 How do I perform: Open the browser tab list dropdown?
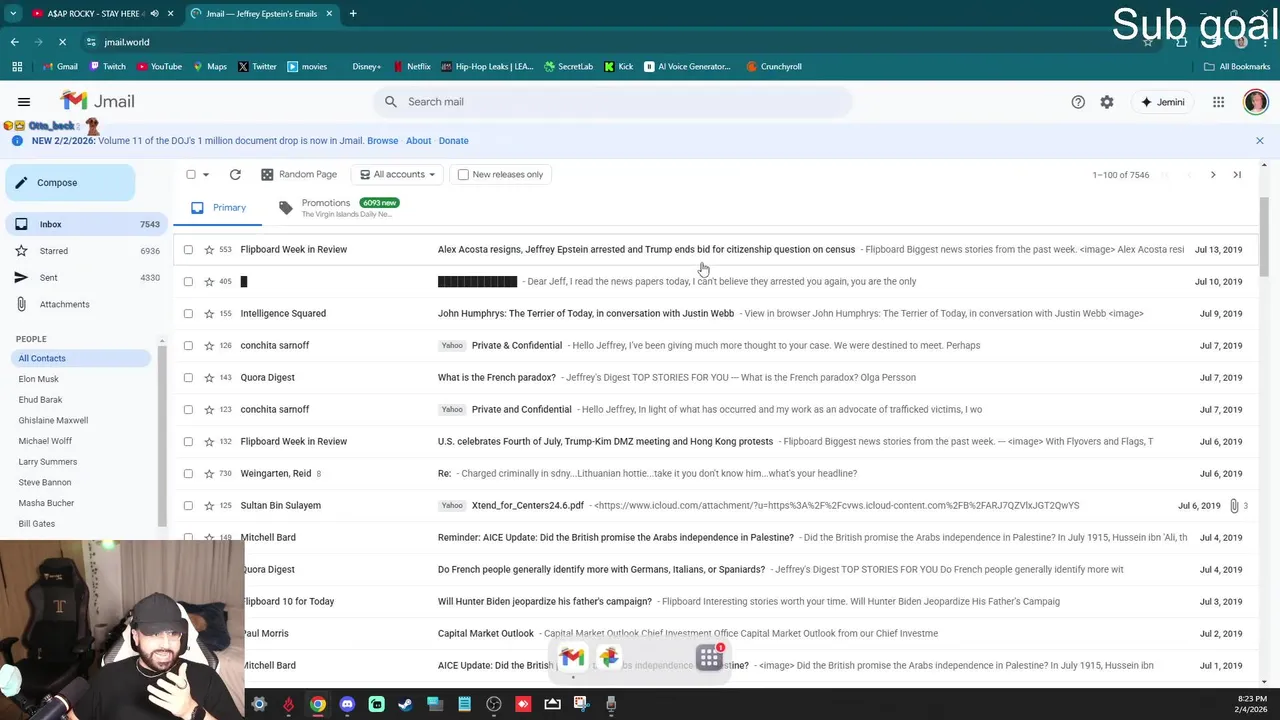(x=13, y=13)
